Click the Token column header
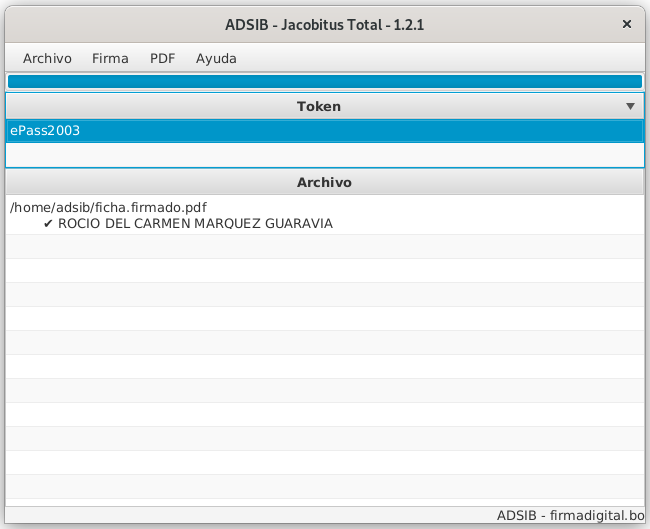This screenshot has width=650, height=529. click(318, 106)
